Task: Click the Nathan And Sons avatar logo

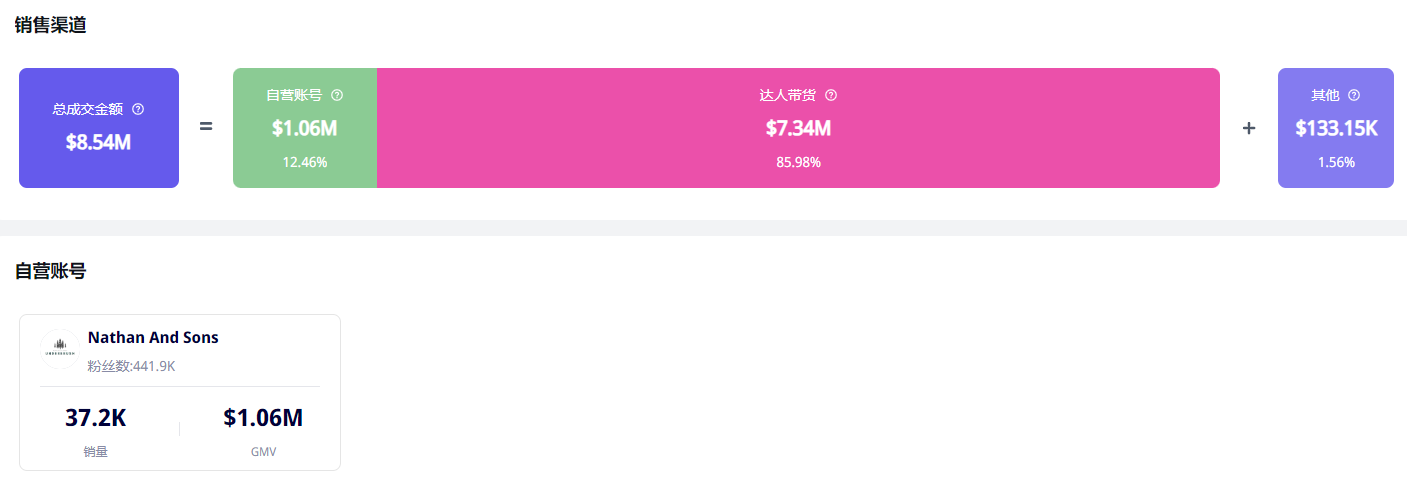Action: [x=60, y=350]
